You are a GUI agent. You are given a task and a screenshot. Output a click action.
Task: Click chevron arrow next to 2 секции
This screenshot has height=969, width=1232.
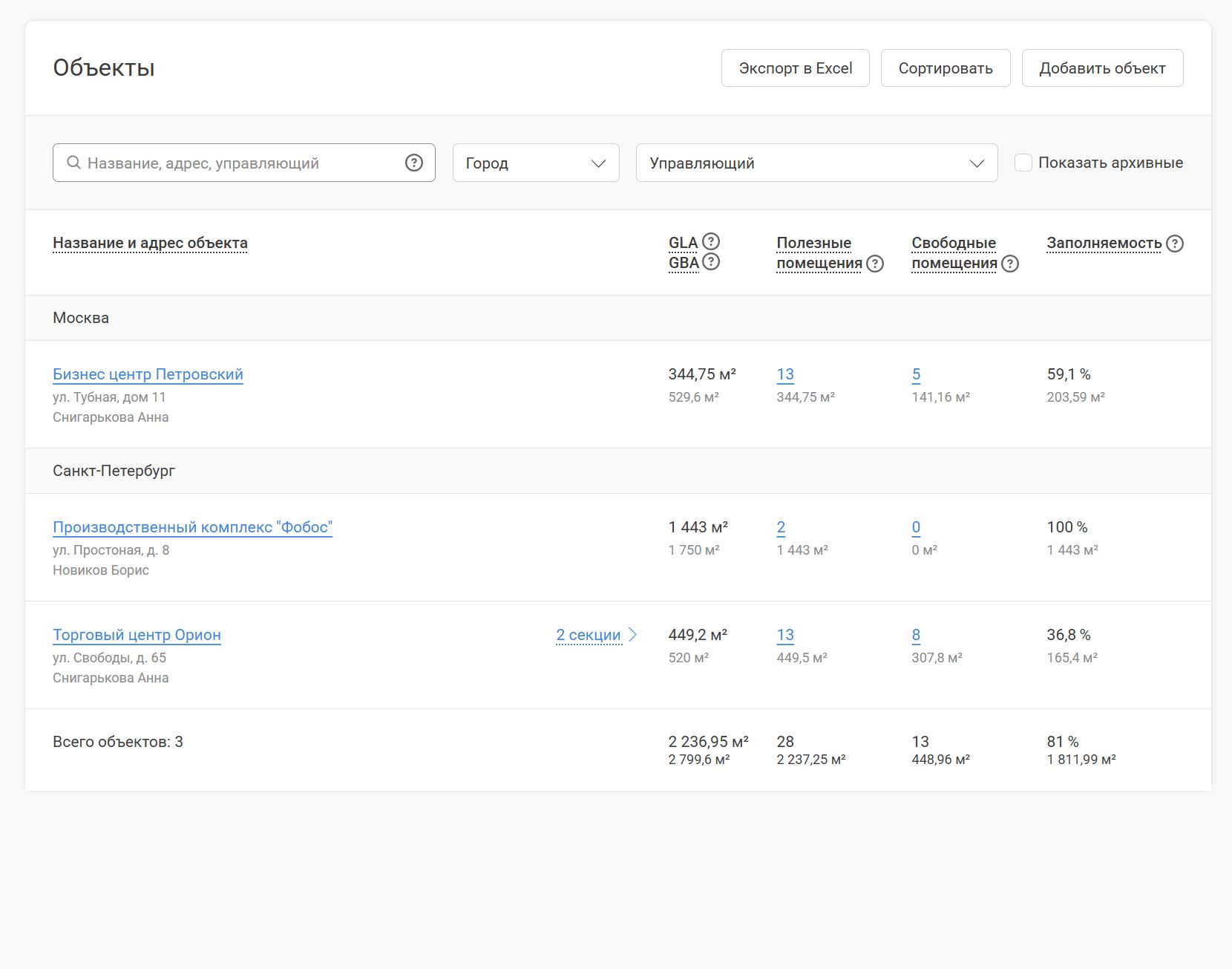tap(632, 634)
